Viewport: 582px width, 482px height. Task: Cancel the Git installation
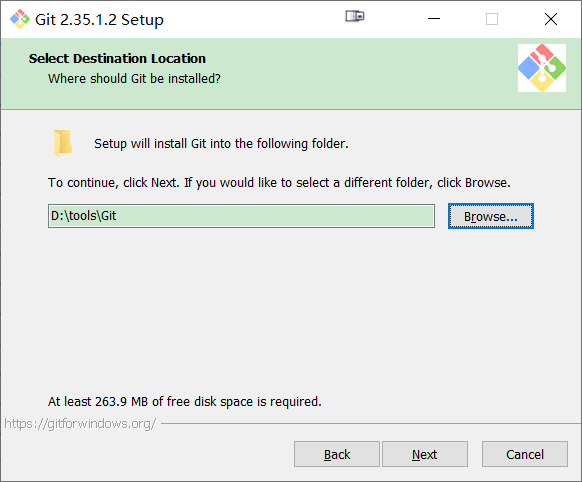[525, 454]
